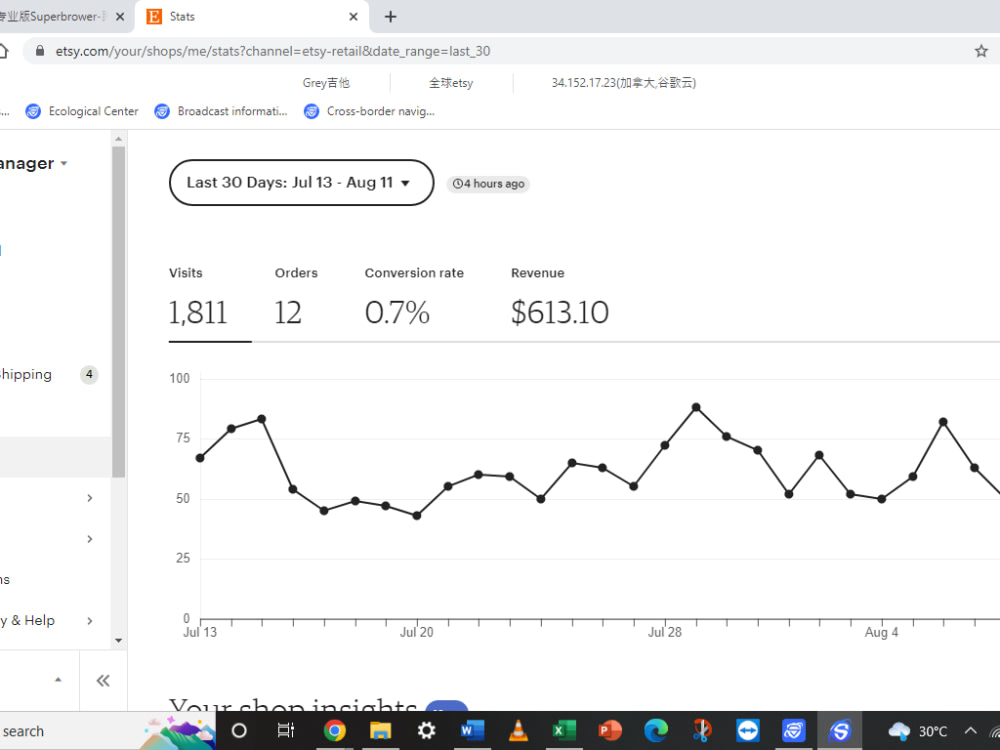Click the Grey吉他 profile label
This screenshot has width=1000, height=750.
coord(326,83)
